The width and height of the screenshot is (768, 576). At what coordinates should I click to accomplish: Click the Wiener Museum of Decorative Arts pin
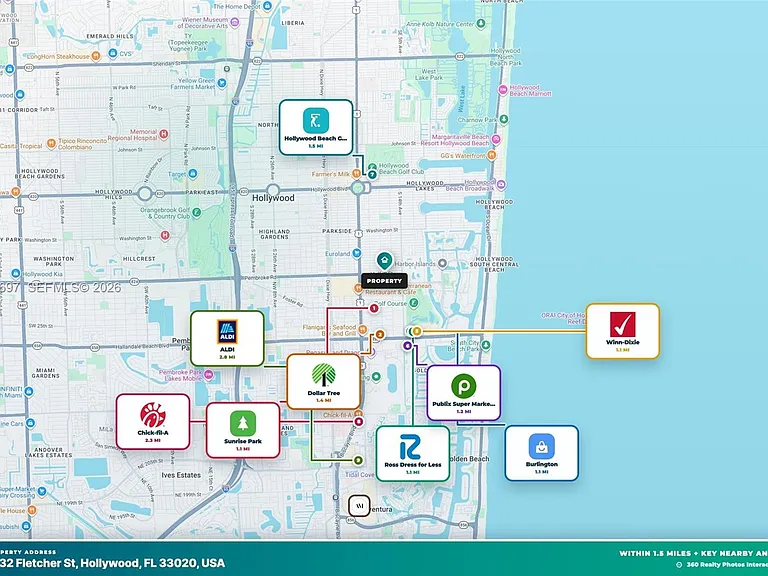(x=235, y=22)
